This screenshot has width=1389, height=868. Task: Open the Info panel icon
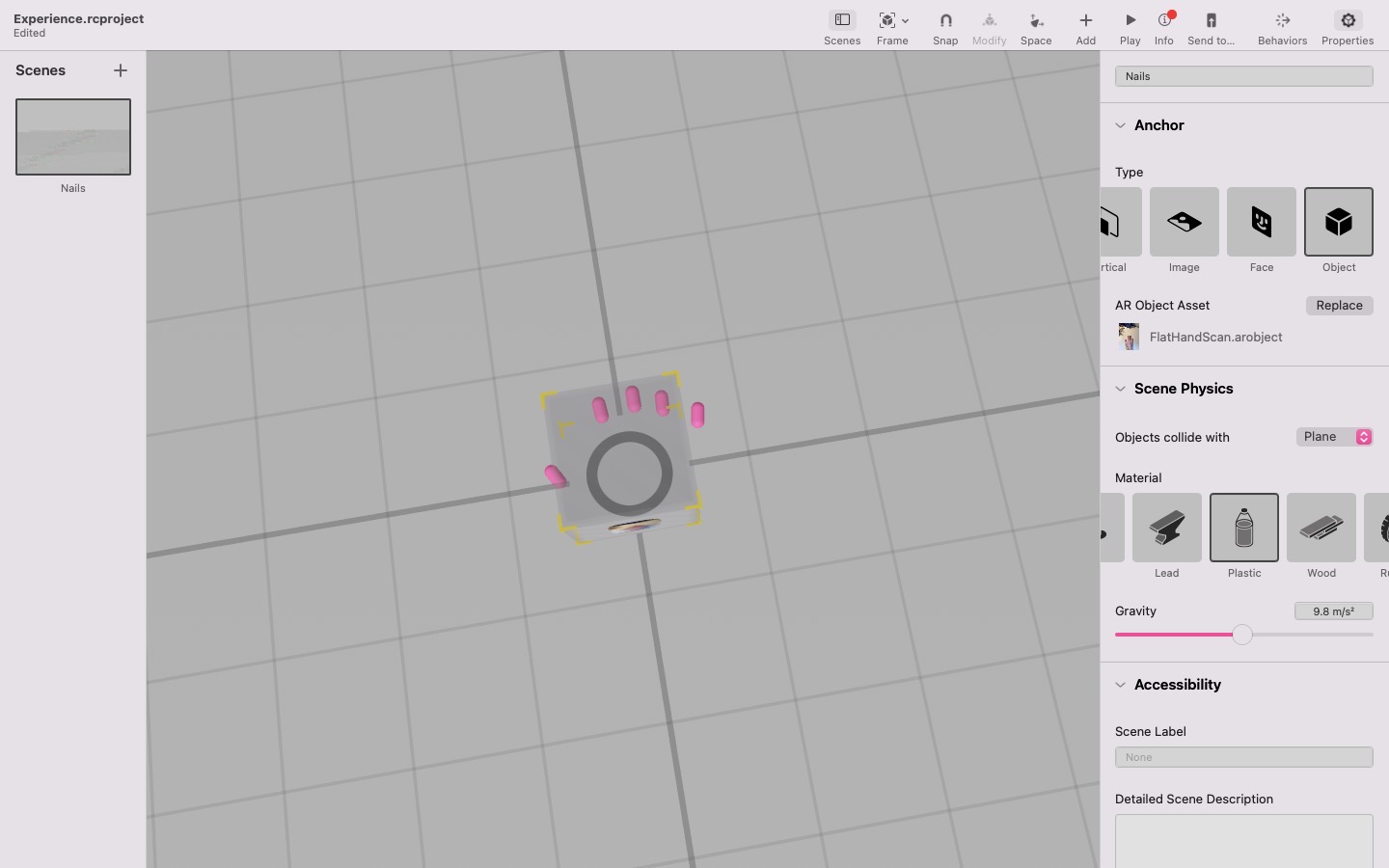(x=1164, y=20)
